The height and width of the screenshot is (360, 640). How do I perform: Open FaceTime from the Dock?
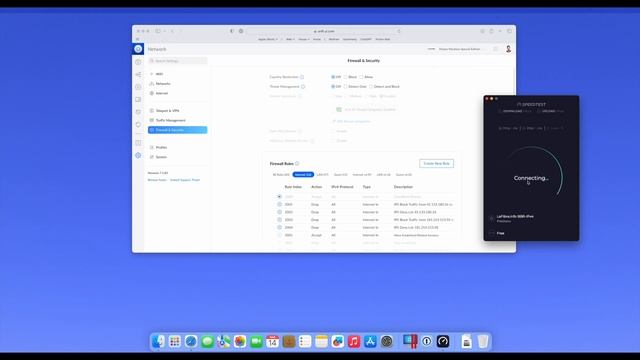[256, 341]
